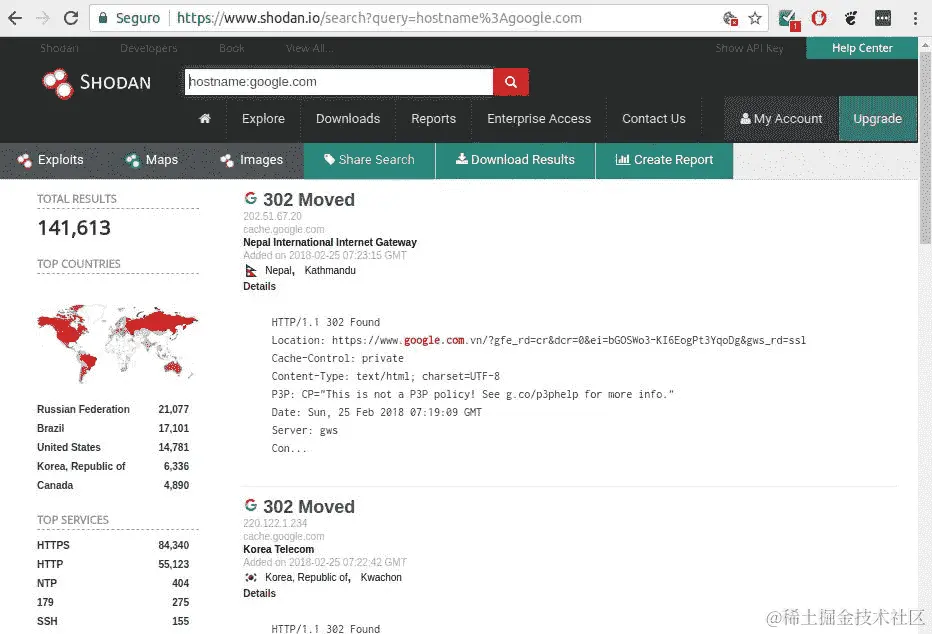Filter by HTTP service
This screenshot has height=634, width=932.
click(50, 564)
